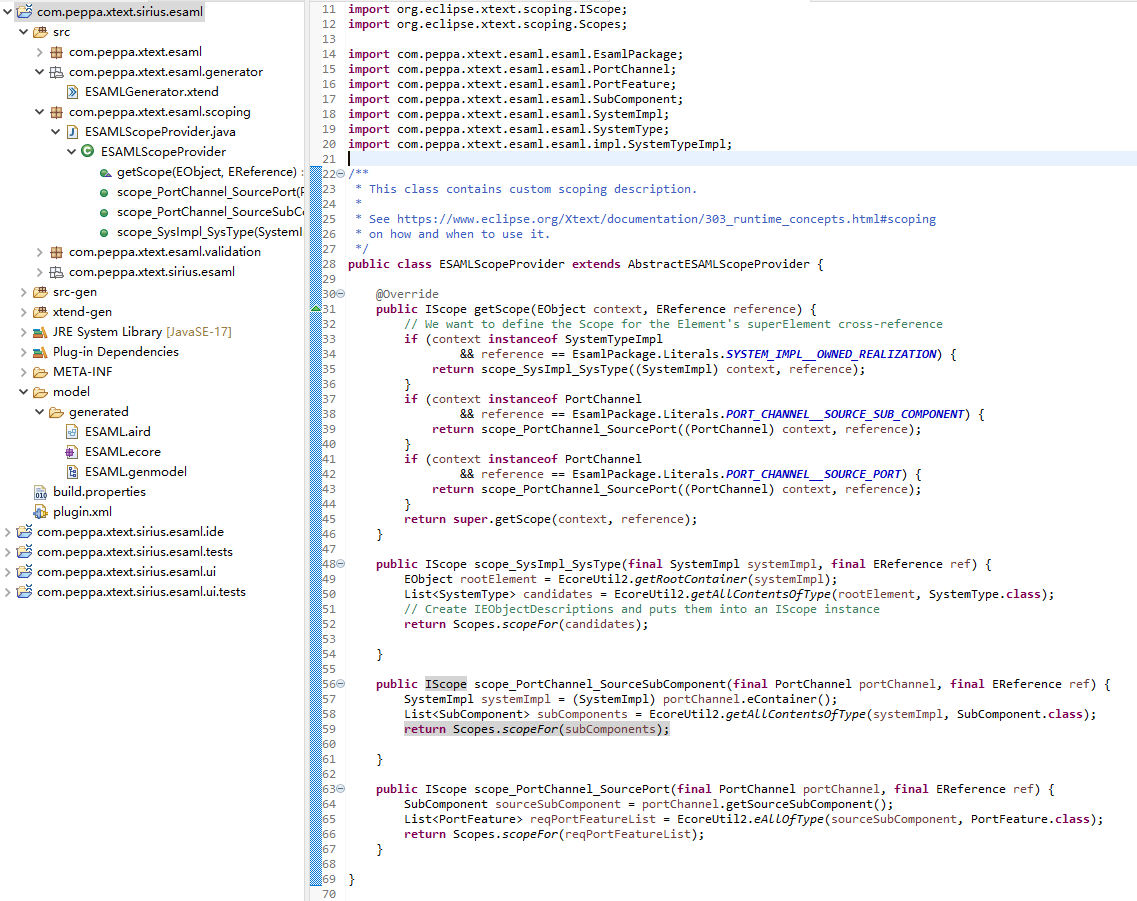Click the ESAML.aird file icon
Viewport: 1137px width, 901px height.
(73, 432)
